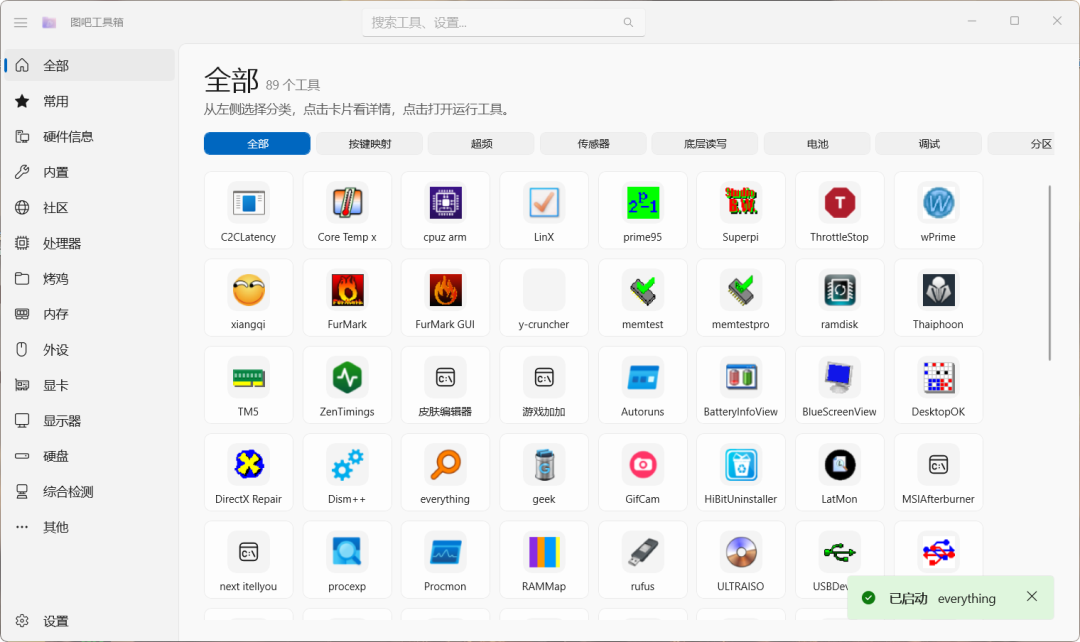Launch ZenTimings tool
This screenshot has height=642, width=1080.
pos(346,385)
